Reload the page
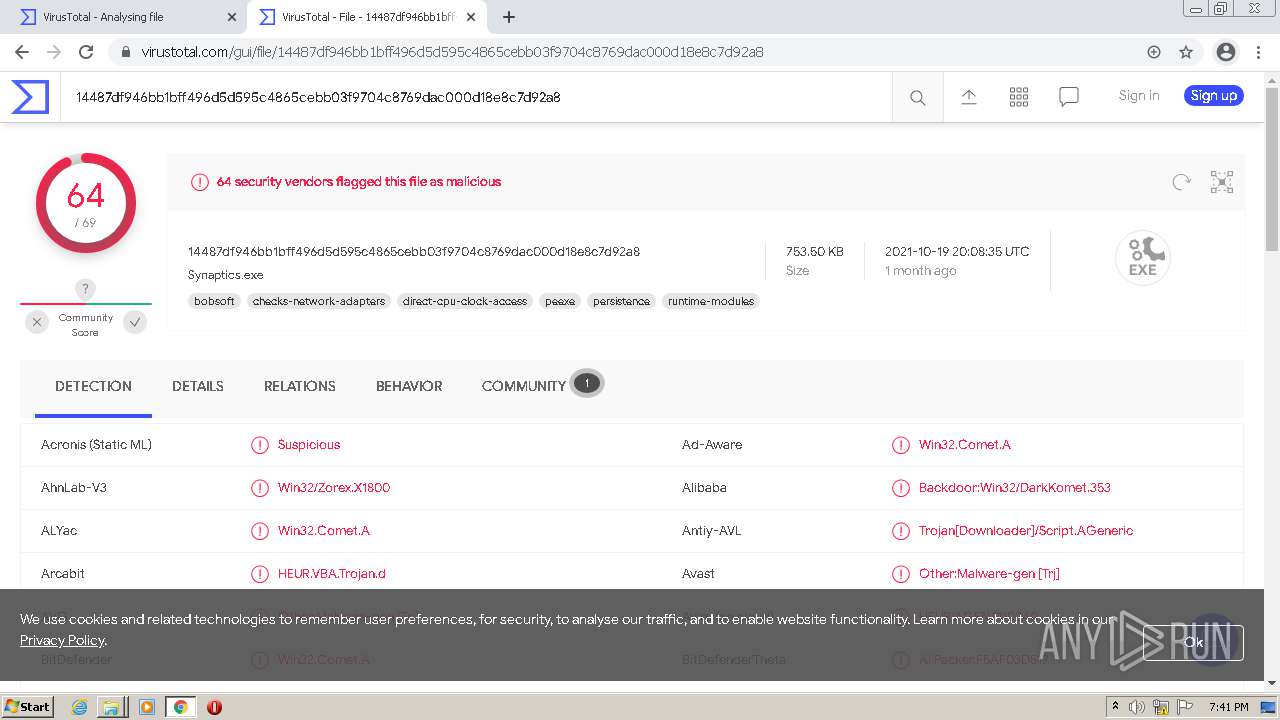 (86, 52)
